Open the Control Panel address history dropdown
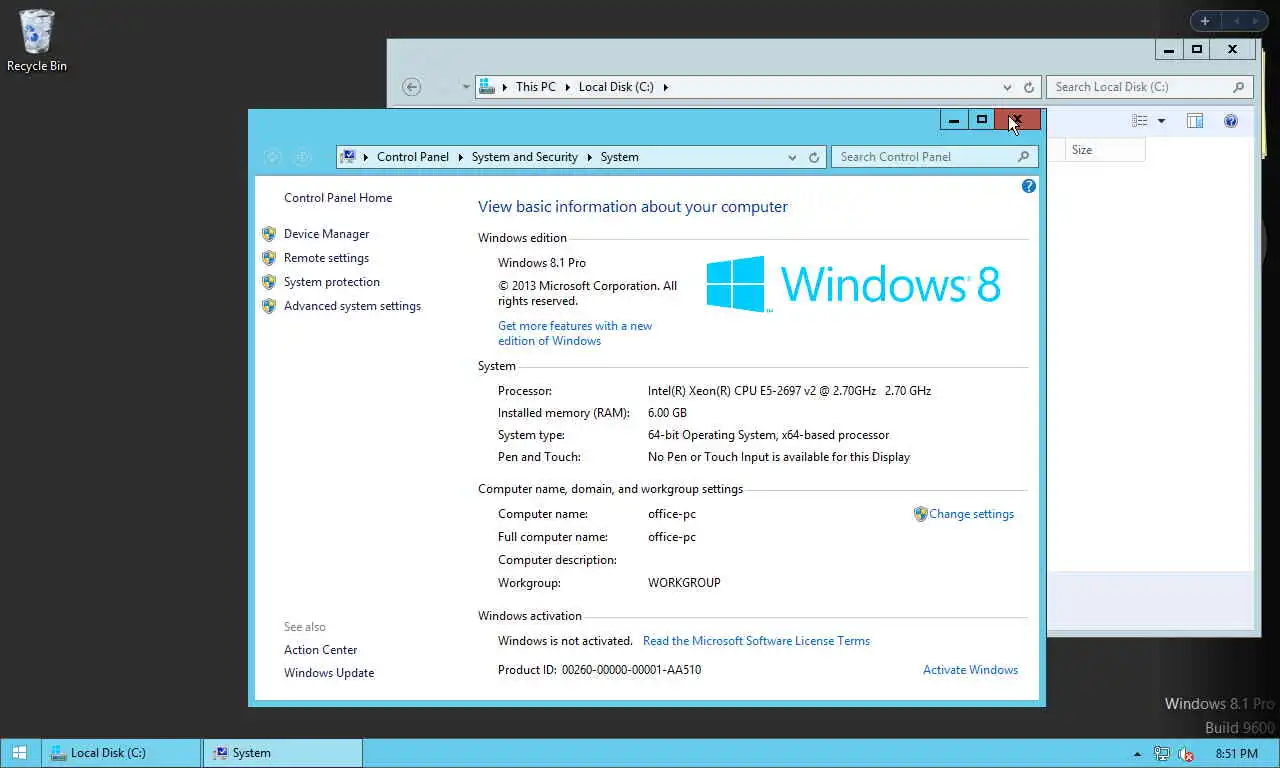This screenshot has width=1280, height=768. pyautogui.click(x=792, y=157)
